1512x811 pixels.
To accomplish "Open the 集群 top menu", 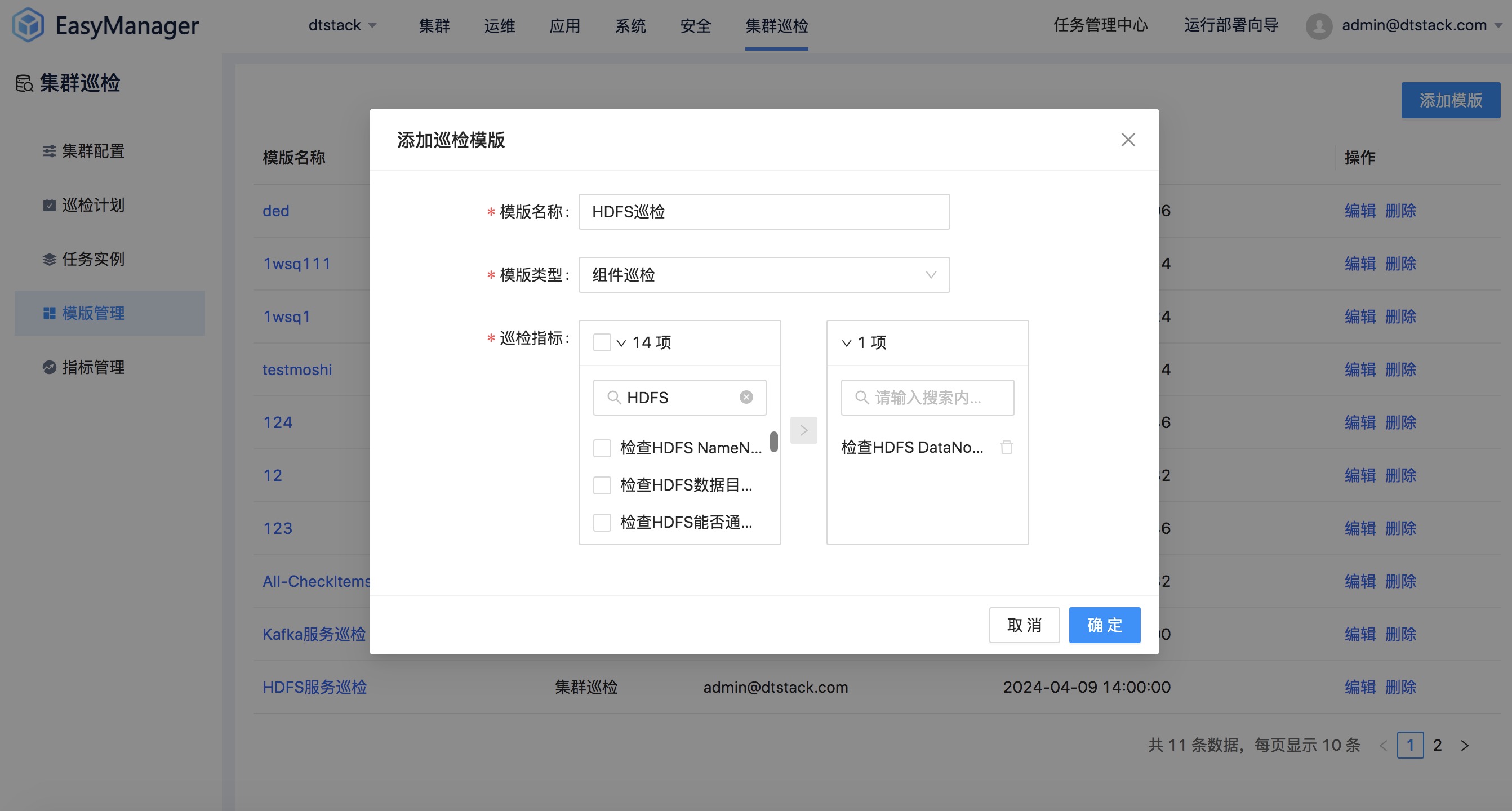I will [x=434, y=25].
